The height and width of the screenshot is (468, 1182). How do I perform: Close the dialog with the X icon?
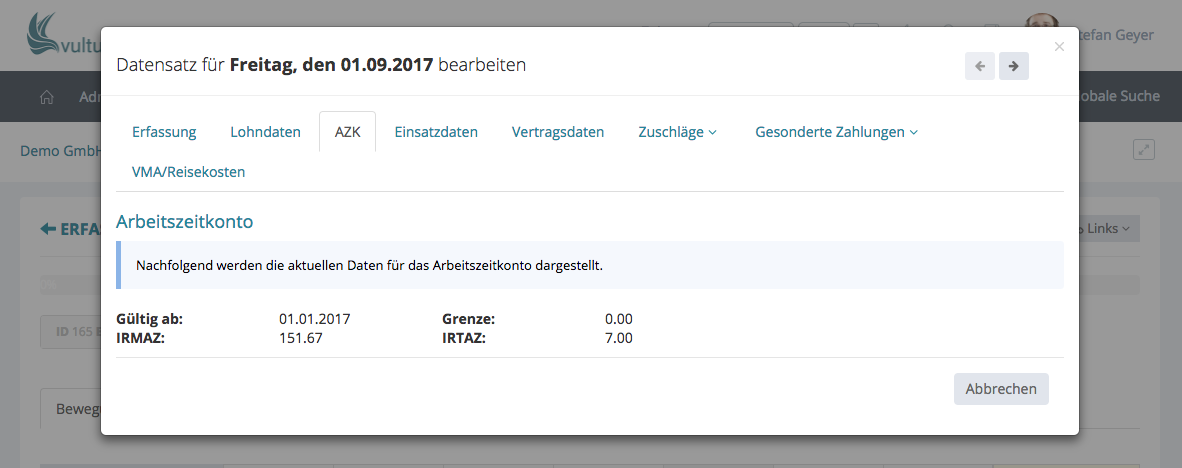point(1059,47)
